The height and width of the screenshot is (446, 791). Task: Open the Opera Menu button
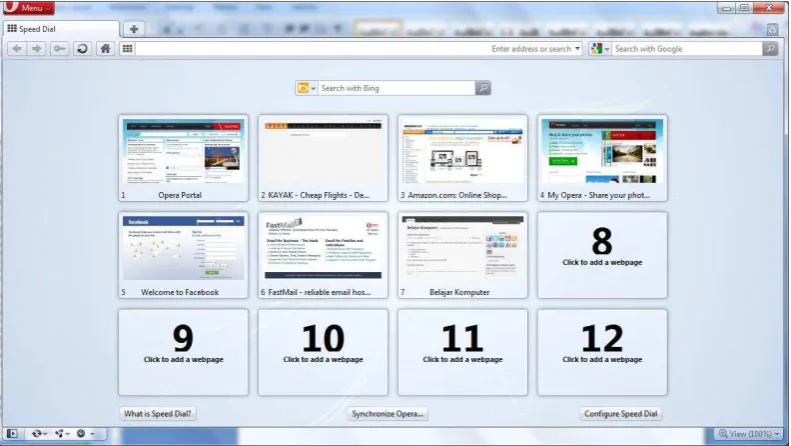[x=29, y=8]
